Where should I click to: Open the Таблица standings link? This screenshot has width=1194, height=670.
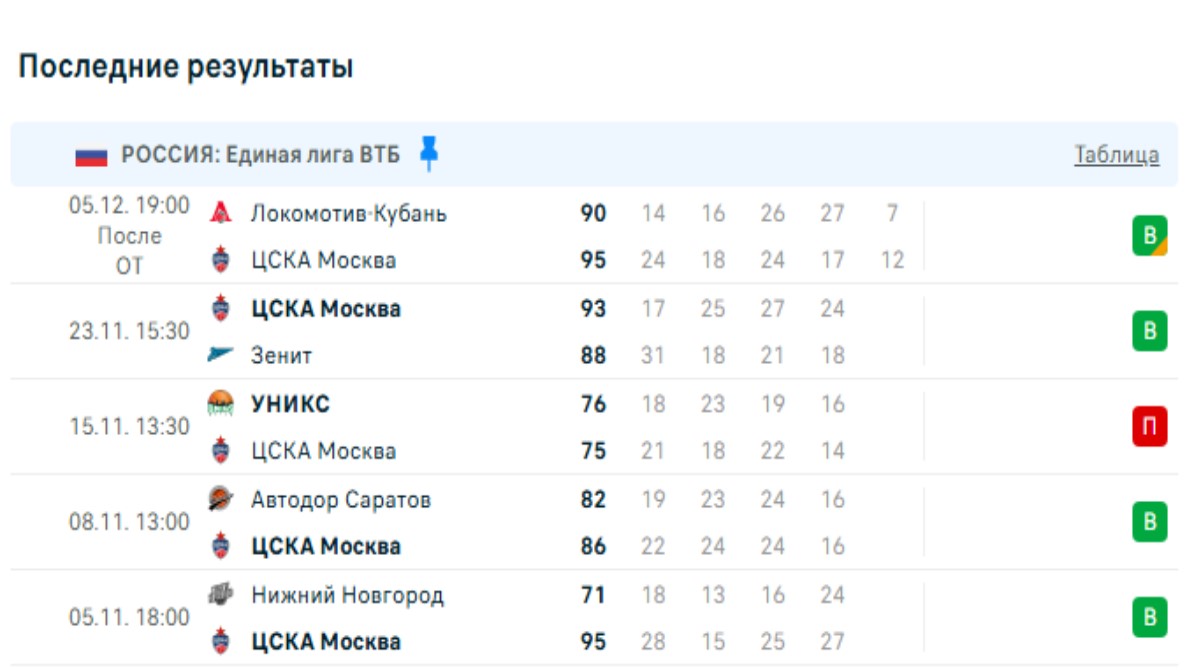(x=1116, y=155)
